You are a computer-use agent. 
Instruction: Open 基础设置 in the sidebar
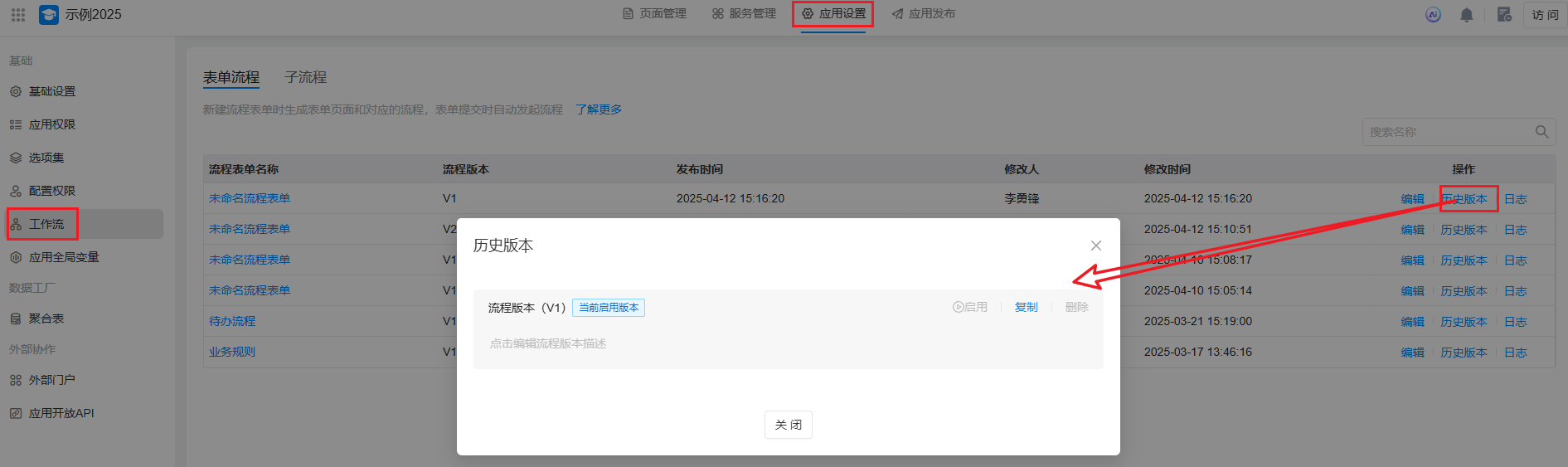51,91
